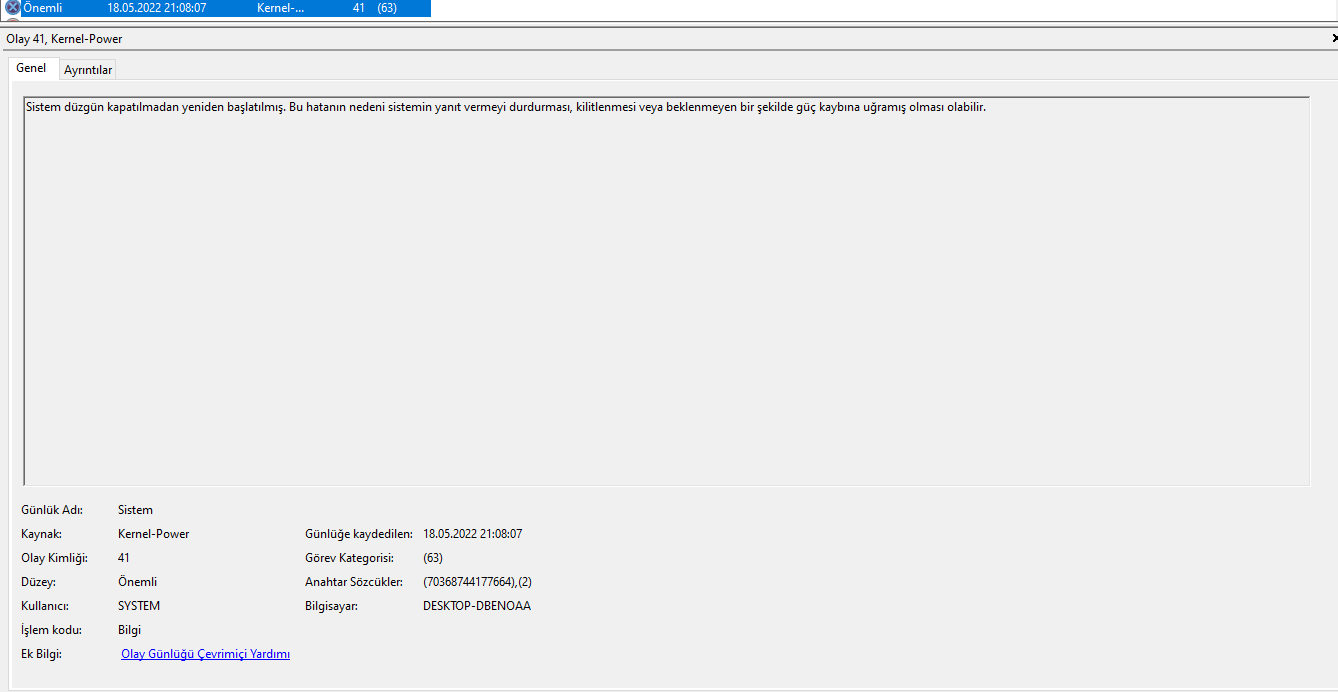Open the Genel tab

[x=31, y=68]
